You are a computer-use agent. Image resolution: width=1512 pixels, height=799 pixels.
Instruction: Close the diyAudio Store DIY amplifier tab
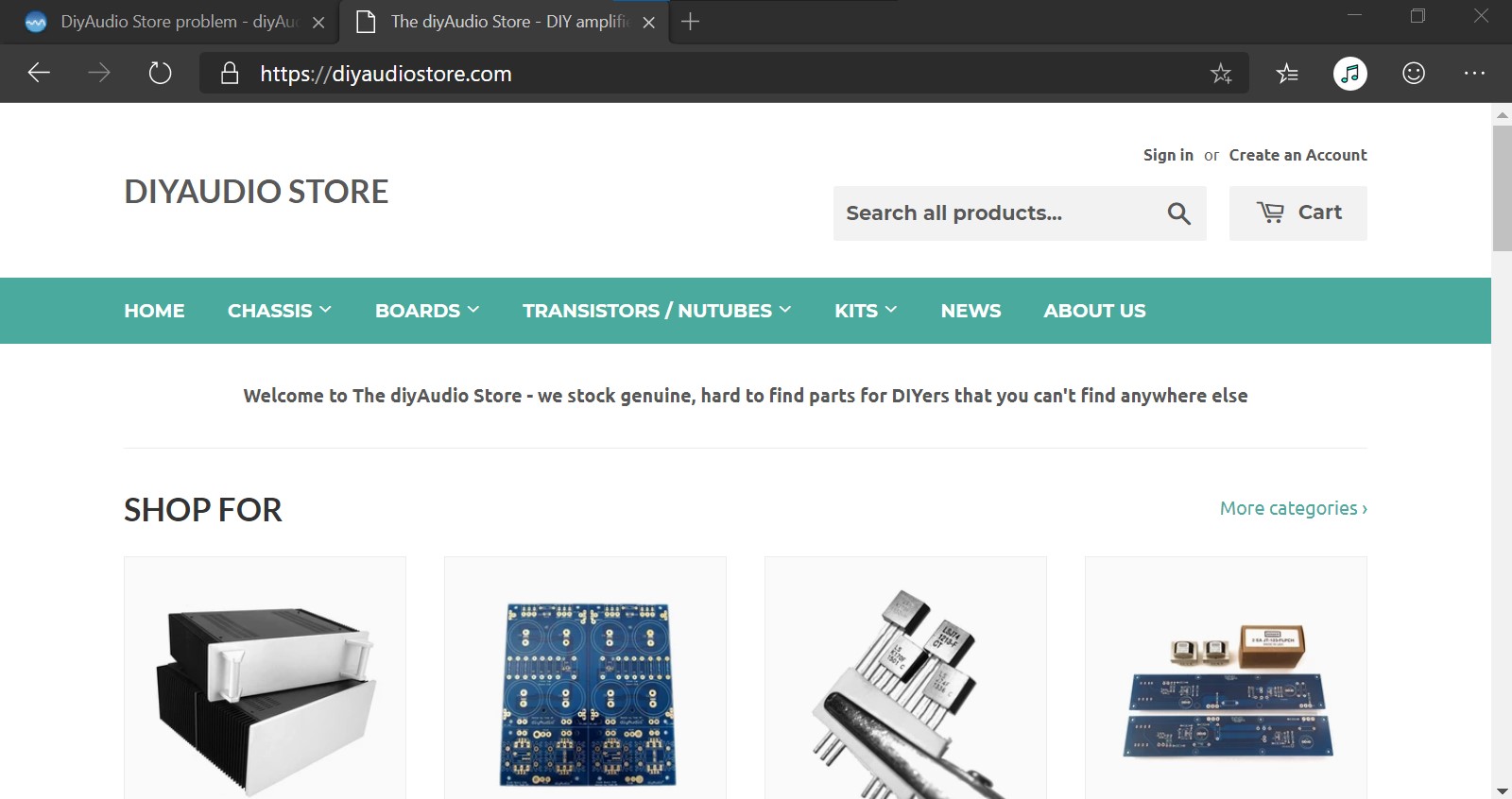(649, 23)
